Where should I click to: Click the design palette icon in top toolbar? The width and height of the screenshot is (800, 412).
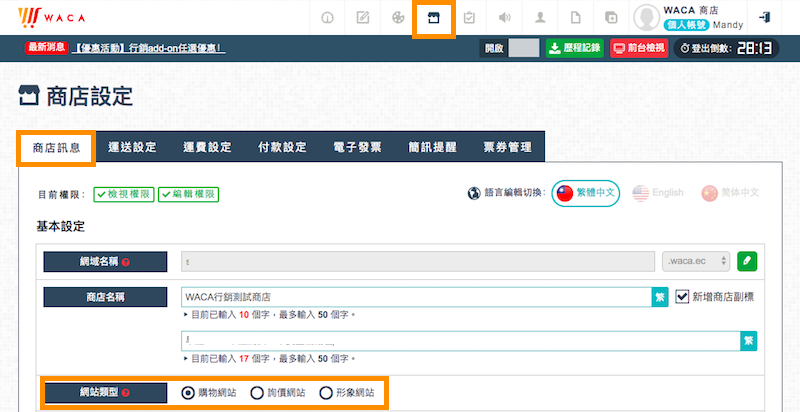click(398, 18)
